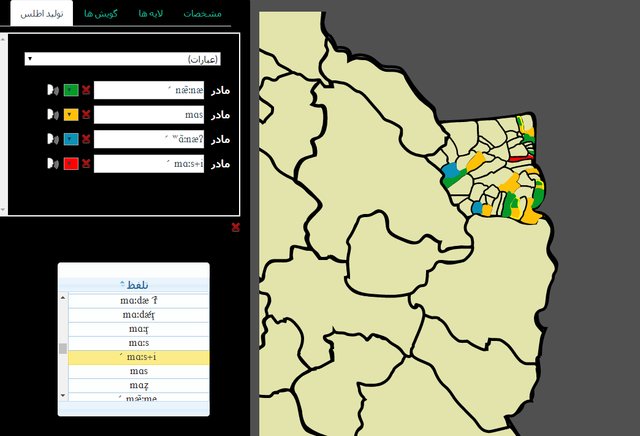Sort list by تلفظ column header
Viewport: 640px width, 436px height.
[x=135, y=285]
